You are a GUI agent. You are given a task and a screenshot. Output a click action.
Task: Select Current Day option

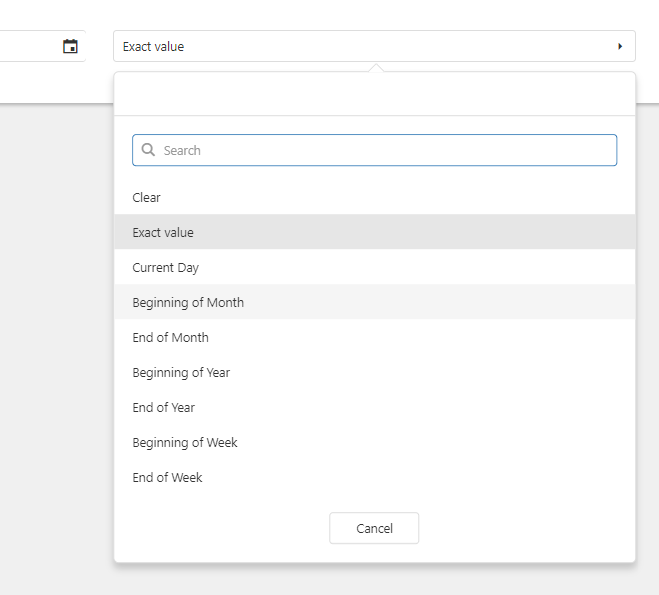click(x=374, y=267)
